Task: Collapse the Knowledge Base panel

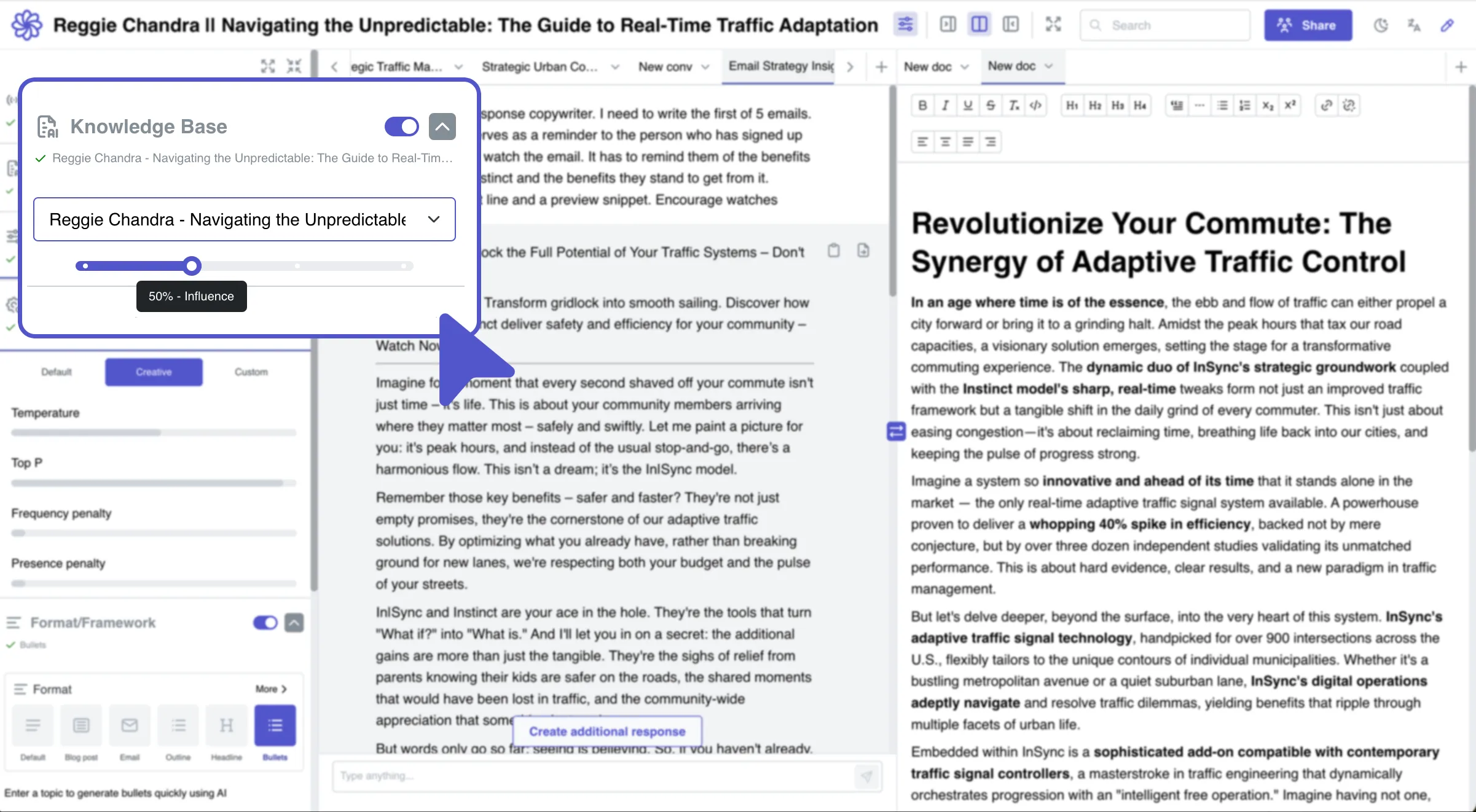Action: click(x=442, y=127)
